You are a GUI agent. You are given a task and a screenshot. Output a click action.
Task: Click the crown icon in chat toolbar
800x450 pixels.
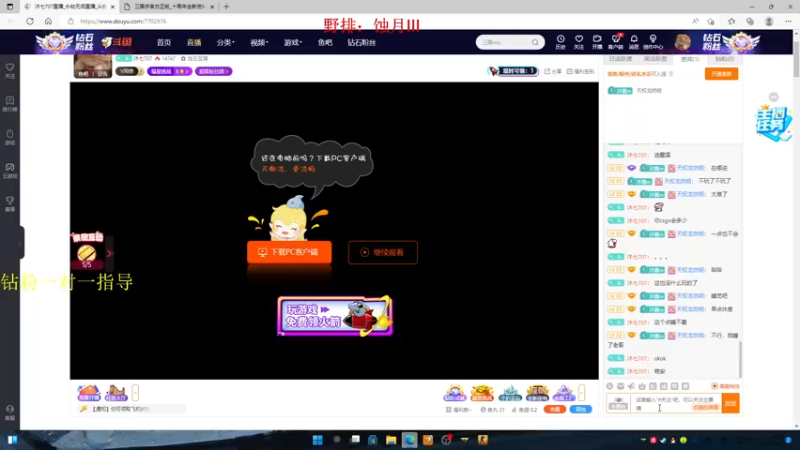pos(642,386)
